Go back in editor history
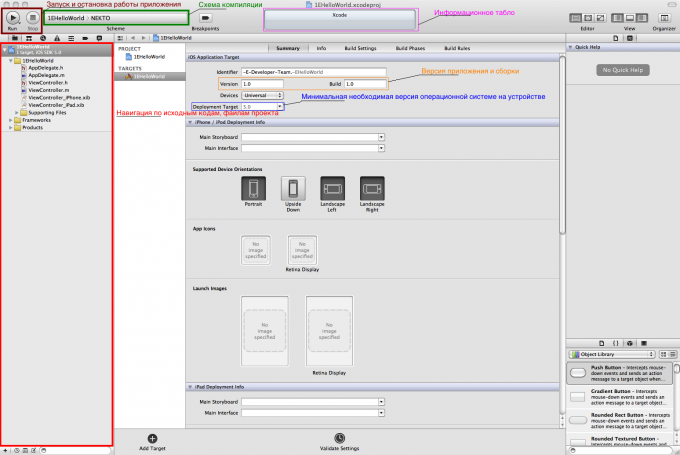 point(133,38)
